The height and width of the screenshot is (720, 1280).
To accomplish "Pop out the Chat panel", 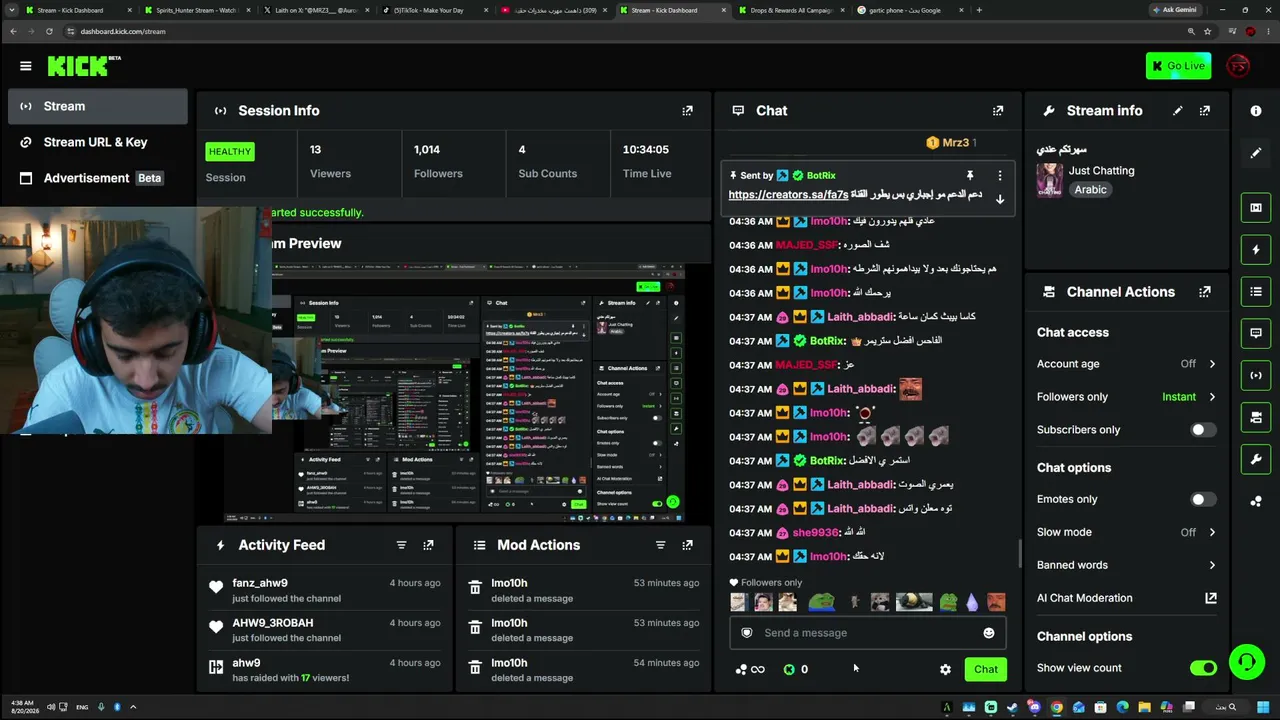I will pos(998,111).
